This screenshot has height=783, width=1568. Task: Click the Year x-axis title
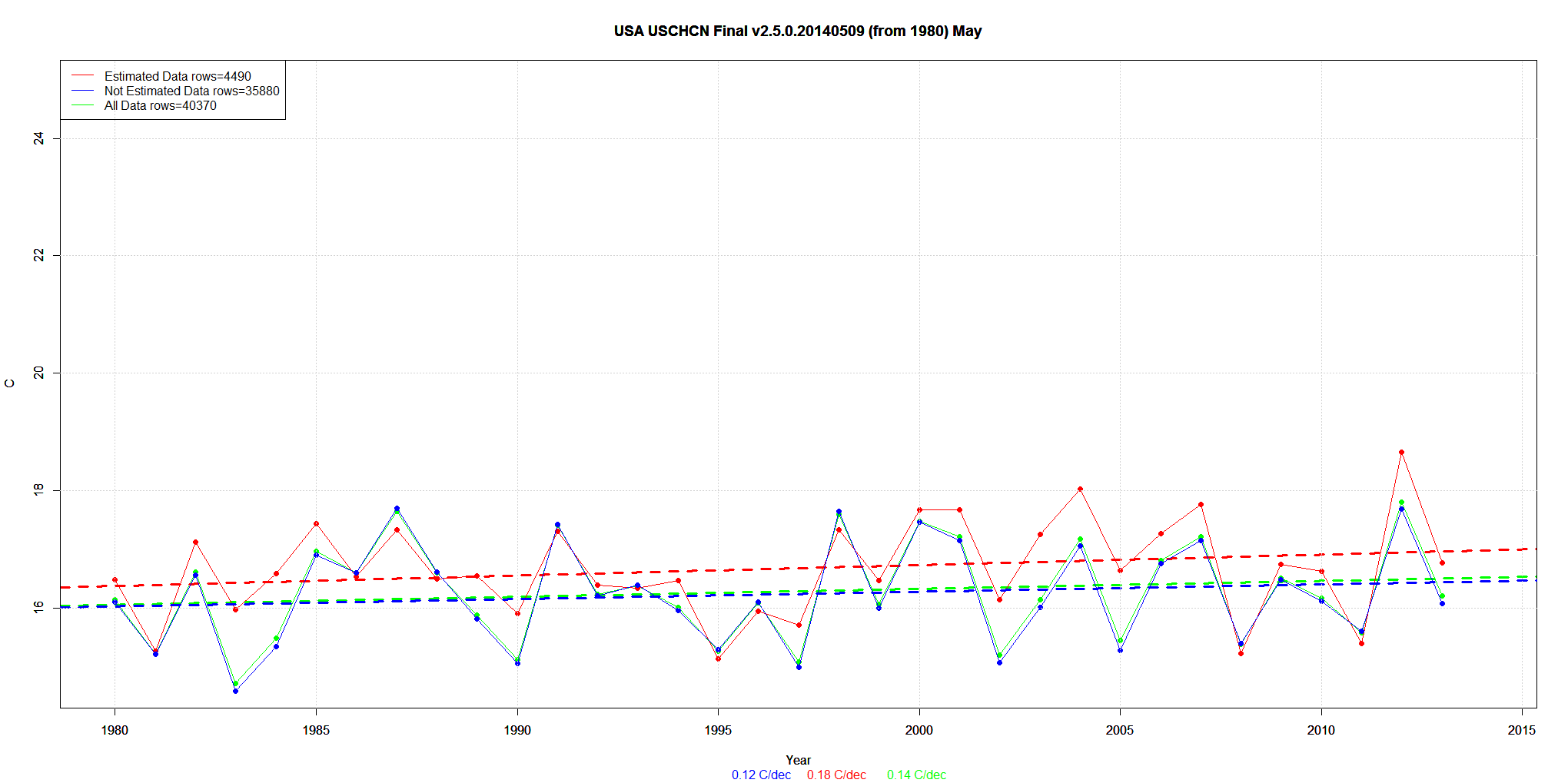click(x=798, y=760)
